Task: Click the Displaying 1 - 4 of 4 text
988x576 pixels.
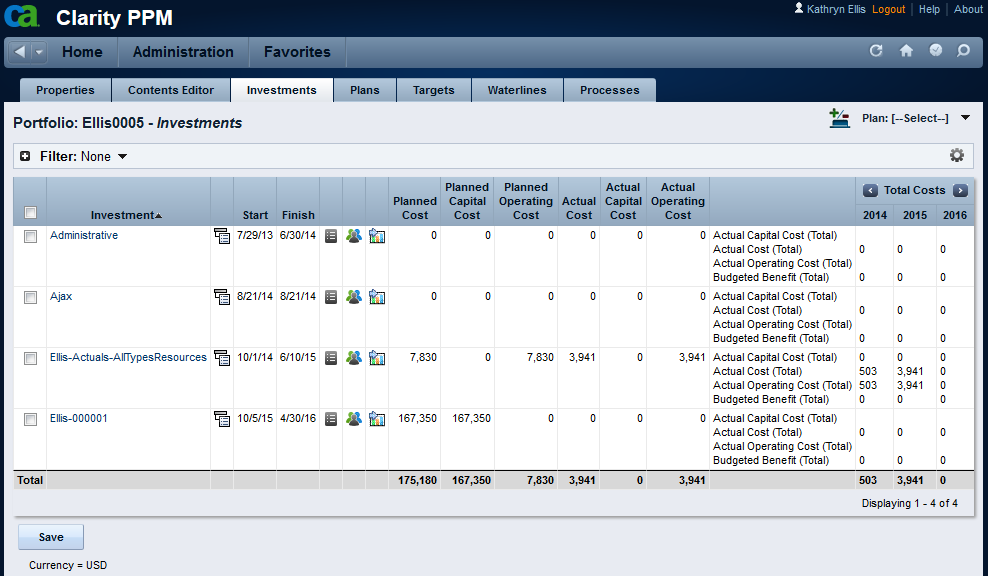Action: 910,504
